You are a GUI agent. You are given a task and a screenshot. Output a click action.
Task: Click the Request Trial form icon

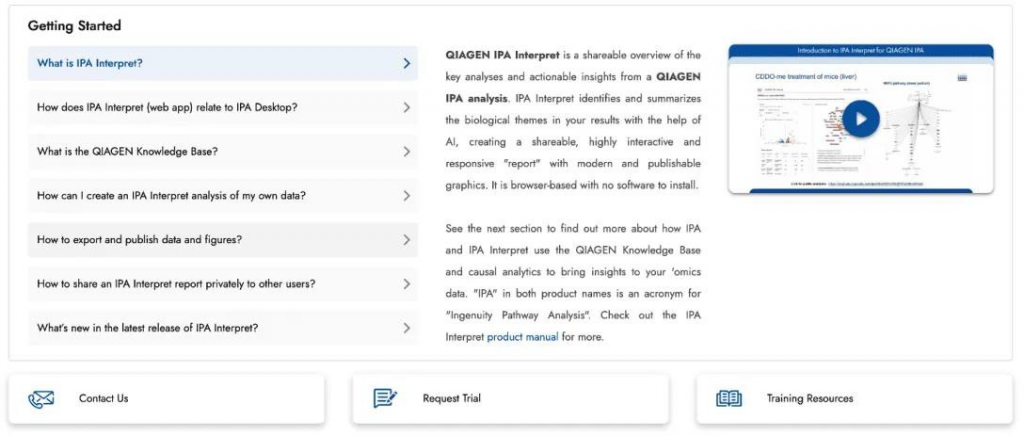point(385,398)
